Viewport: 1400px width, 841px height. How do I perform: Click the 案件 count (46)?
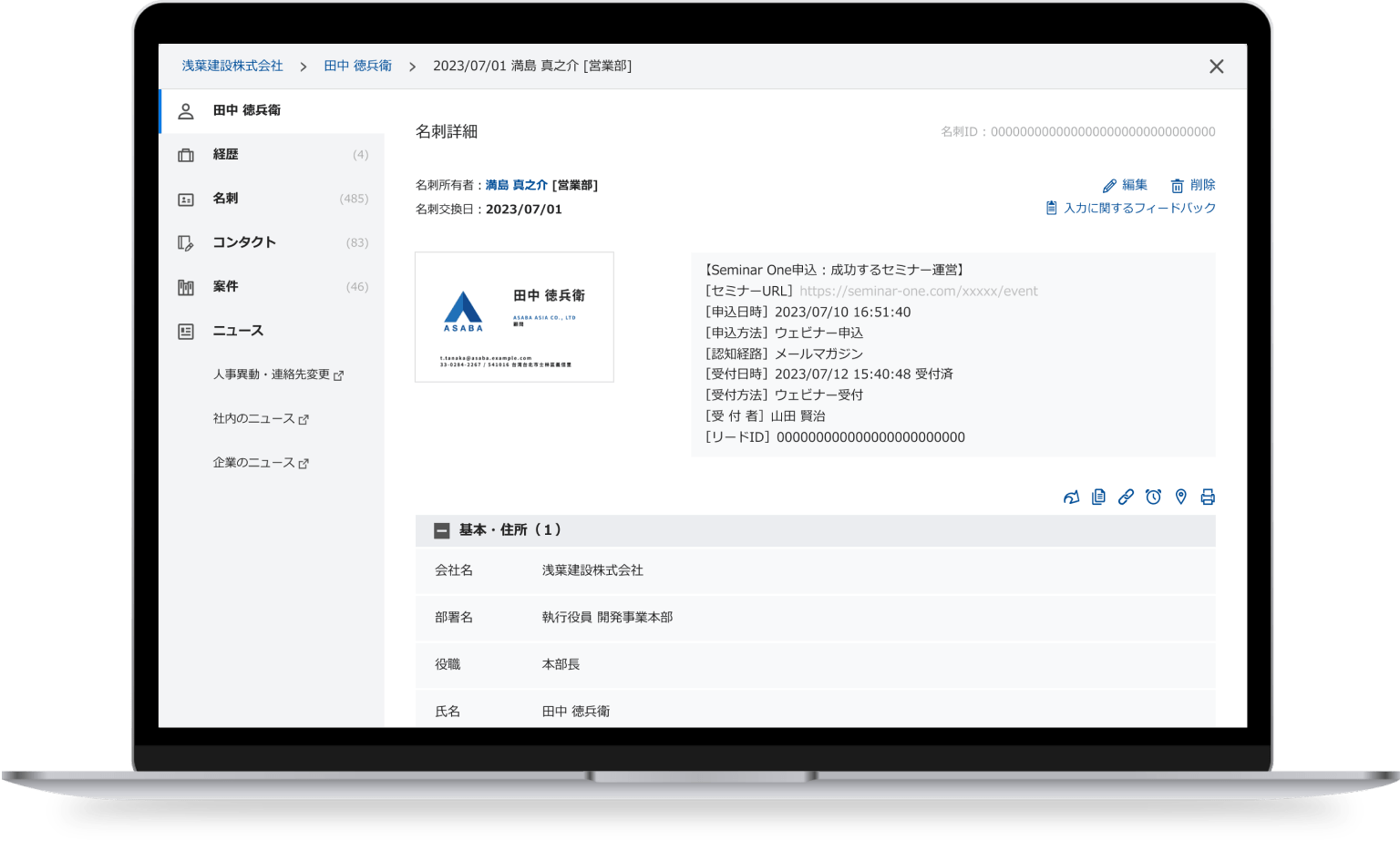coord(357,287)
